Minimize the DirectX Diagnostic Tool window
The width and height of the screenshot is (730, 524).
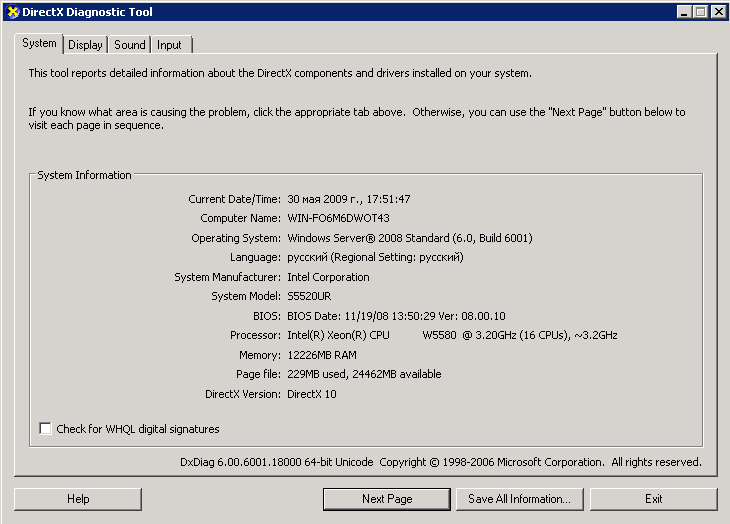(684, 12)
